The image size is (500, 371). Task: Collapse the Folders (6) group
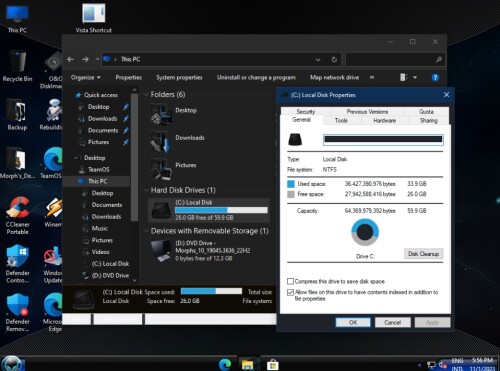click(x=146, y=95)
